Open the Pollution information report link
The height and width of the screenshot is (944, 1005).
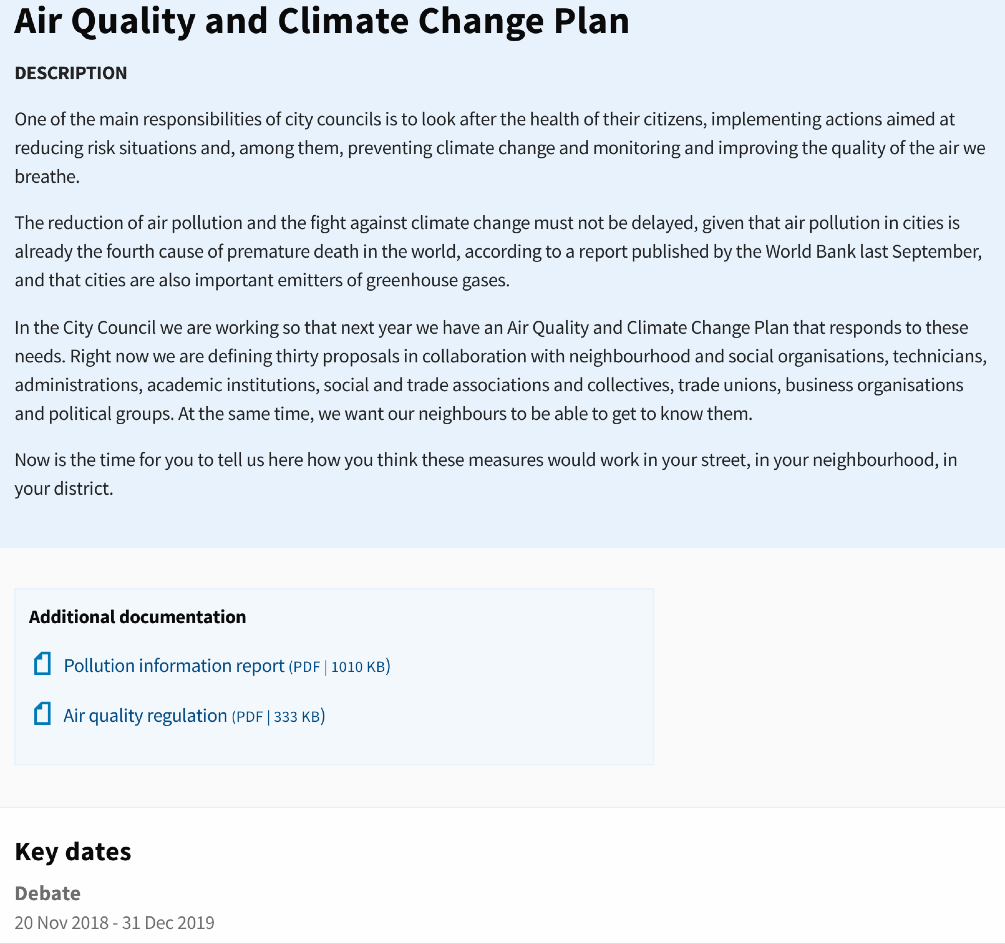174,666
